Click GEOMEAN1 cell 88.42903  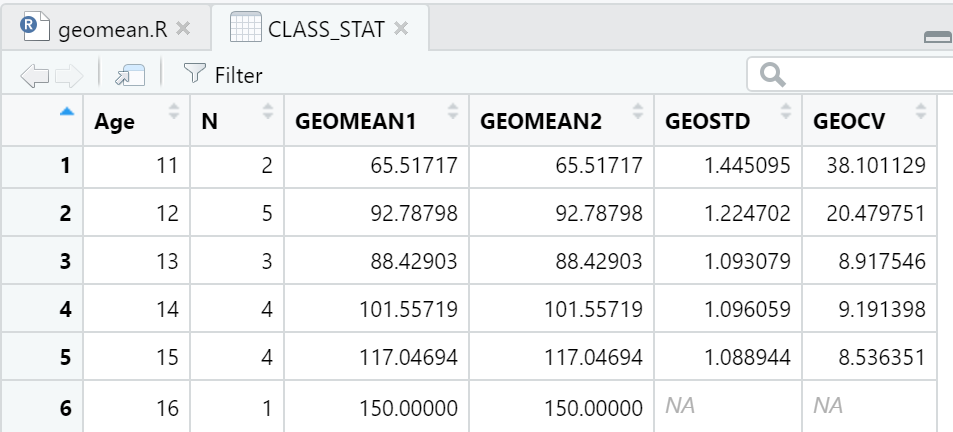[x=376, y=261]
